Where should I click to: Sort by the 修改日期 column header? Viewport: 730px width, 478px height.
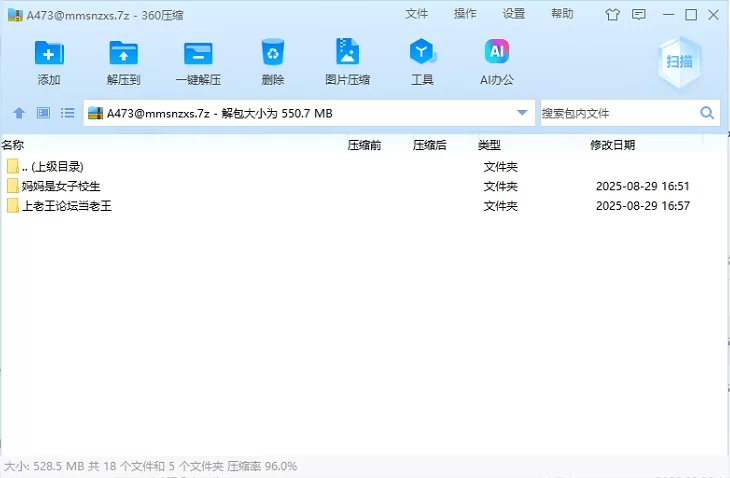pyautogui.click(x=612, y=145)
